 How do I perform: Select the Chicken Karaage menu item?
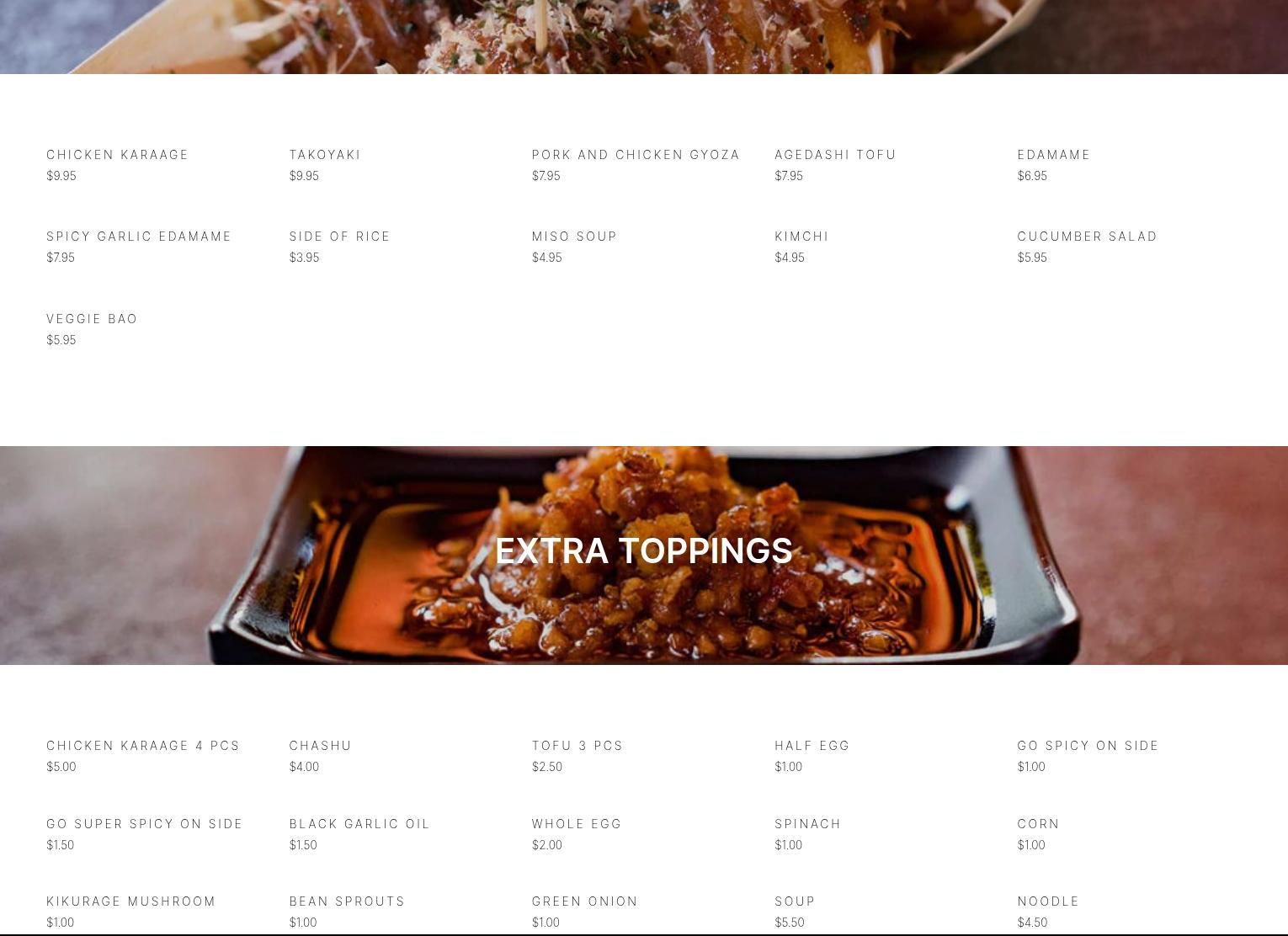pos(118,155)
